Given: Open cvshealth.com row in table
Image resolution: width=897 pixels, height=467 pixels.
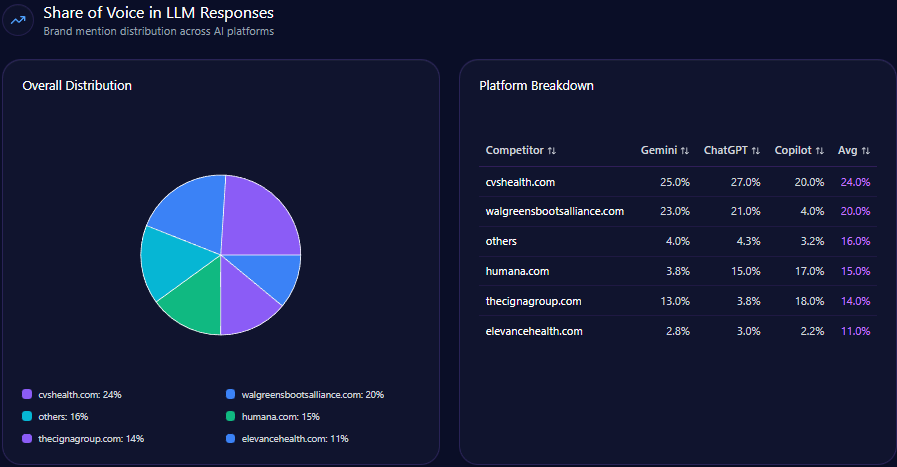Looking at the screenshot, I should pos(520,182).
